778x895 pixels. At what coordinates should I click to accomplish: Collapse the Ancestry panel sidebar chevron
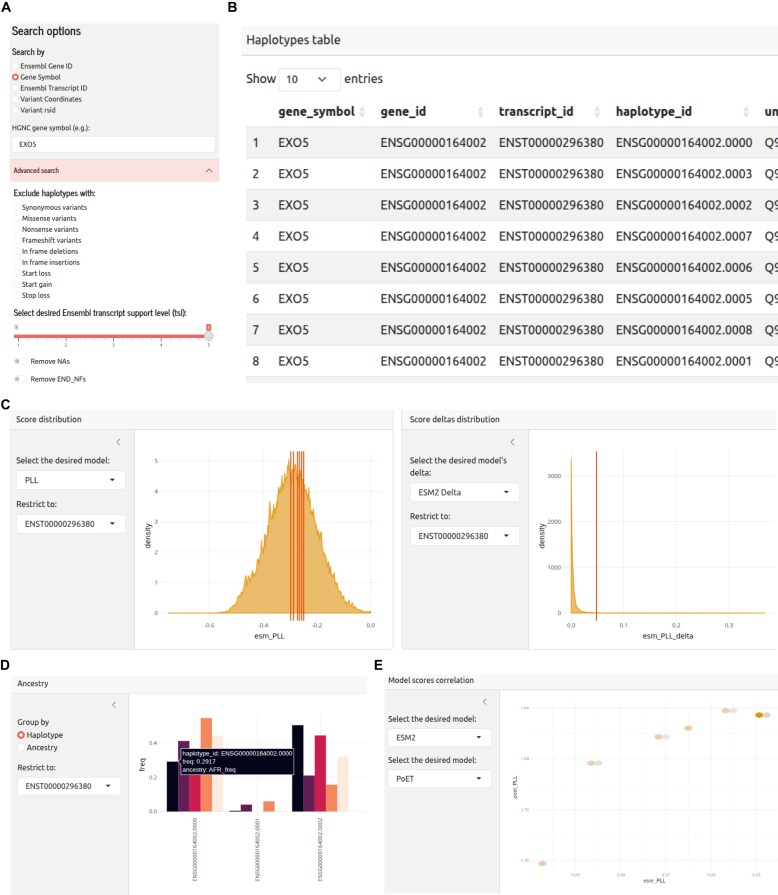pos(114,705)
